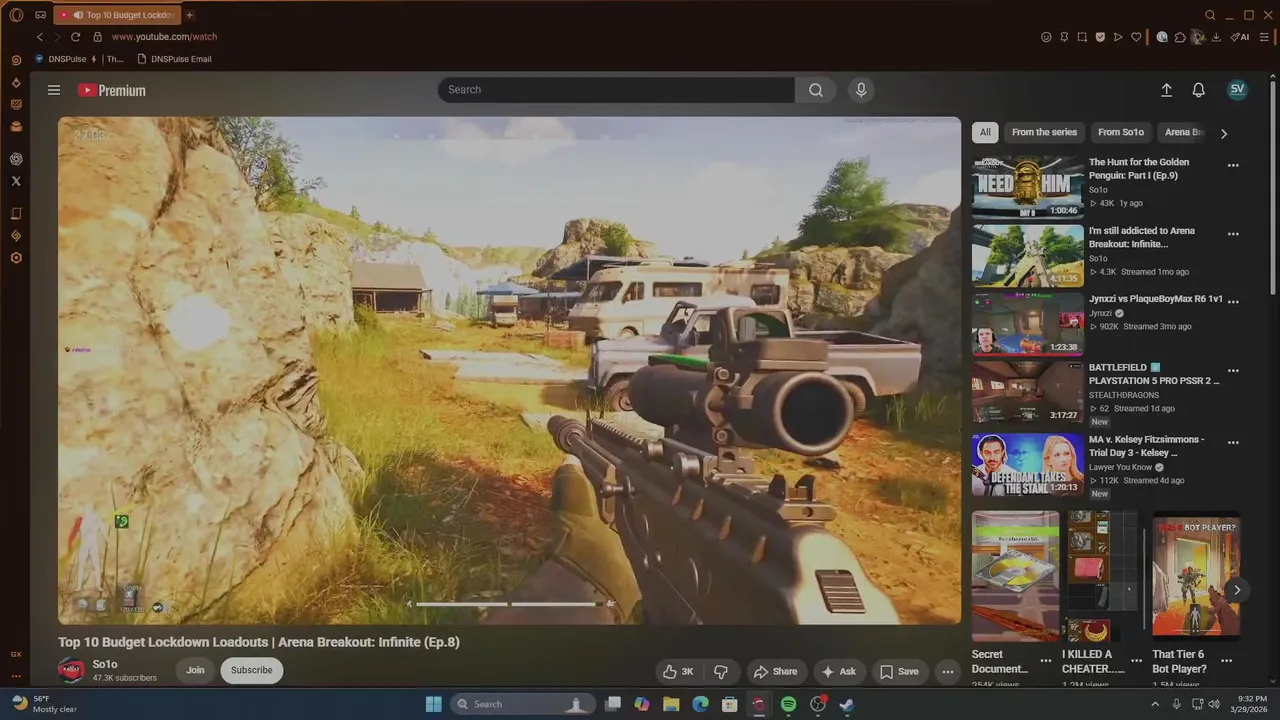Viewport: 1280px width, 720px height.
Task: Open X (Twitter) in Opera sidebar
Action: pos(16,181)
